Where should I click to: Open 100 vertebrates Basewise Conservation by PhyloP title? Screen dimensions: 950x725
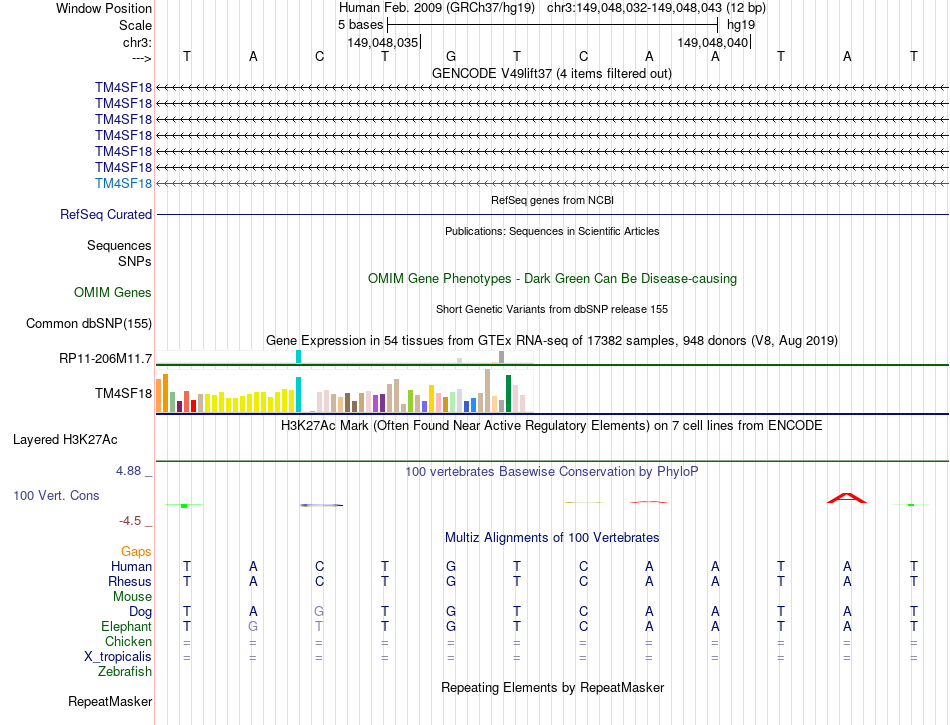[x=552, y=471]
